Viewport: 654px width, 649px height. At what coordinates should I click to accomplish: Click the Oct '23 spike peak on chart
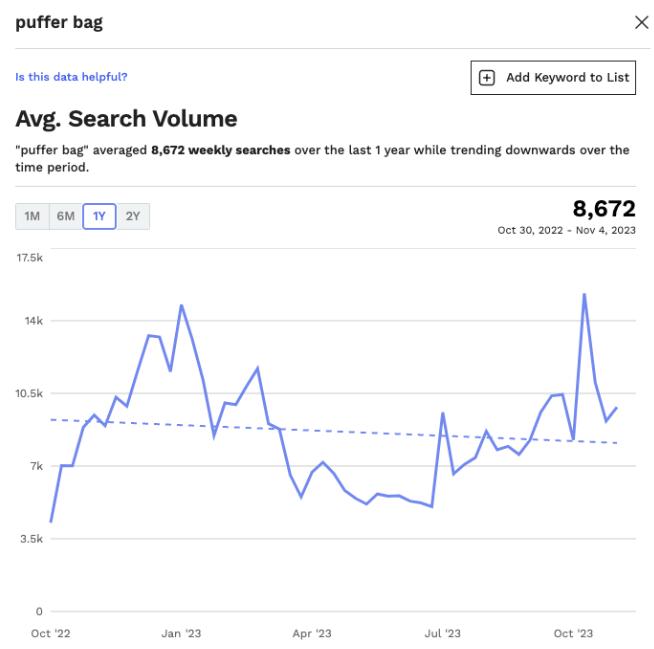584,294
